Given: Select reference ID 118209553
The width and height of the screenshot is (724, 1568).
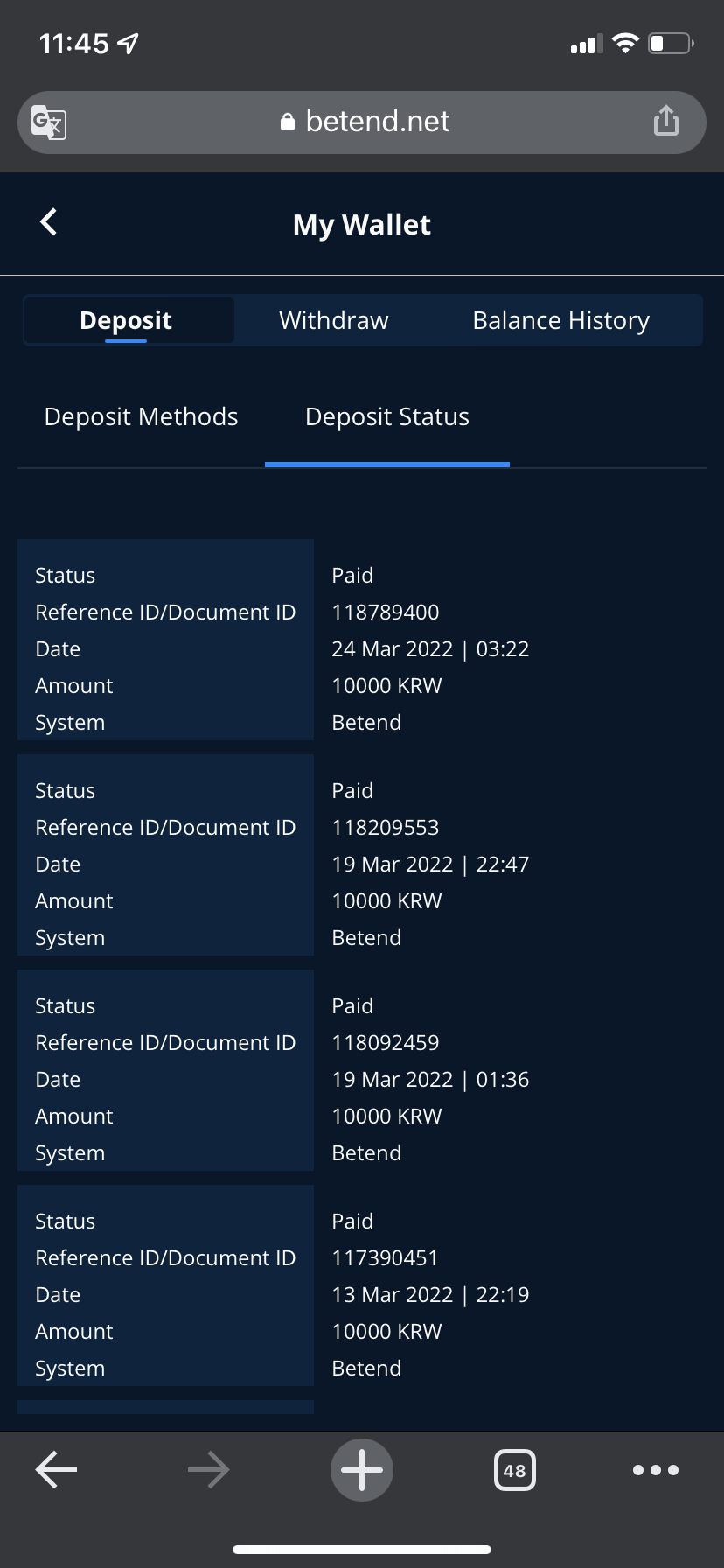Looking at the screenshot, I should coord(386,827).
